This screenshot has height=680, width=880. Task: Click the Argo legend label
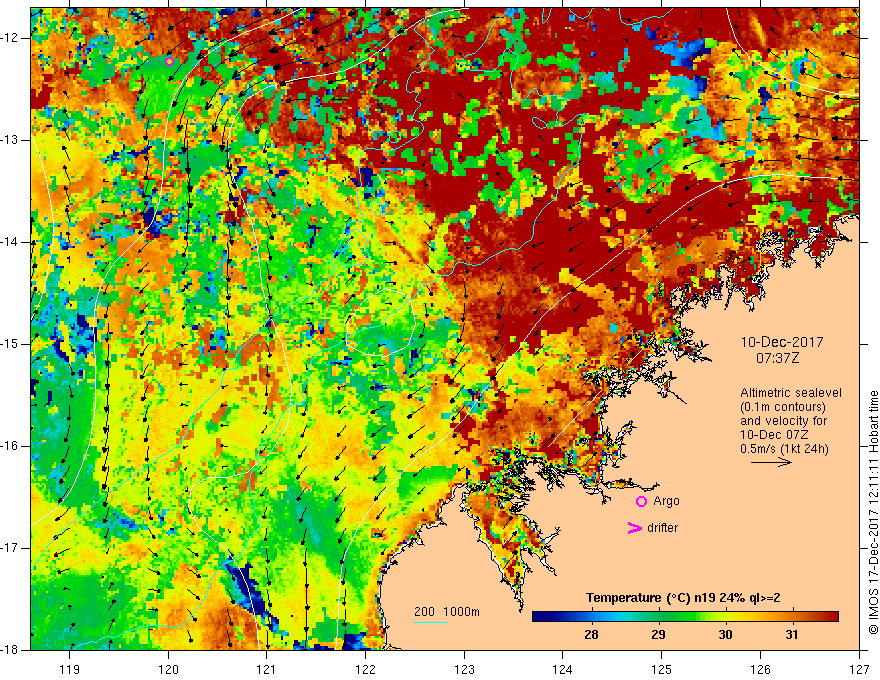pyautogui.click(x=666, y=501)
